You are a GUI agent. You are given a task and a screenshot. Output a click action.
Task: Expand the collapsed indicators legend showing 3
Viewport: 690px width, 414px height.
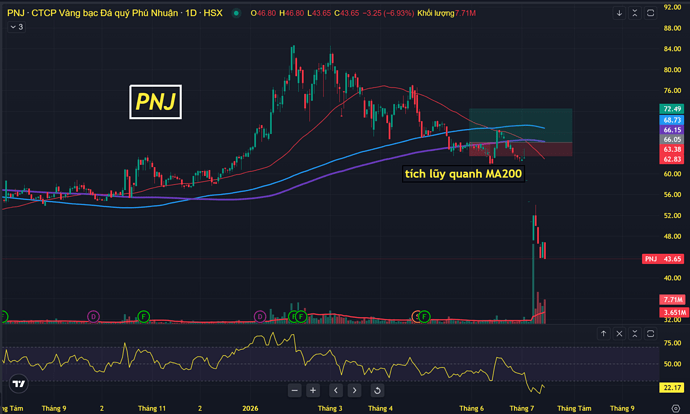[16, 27]
